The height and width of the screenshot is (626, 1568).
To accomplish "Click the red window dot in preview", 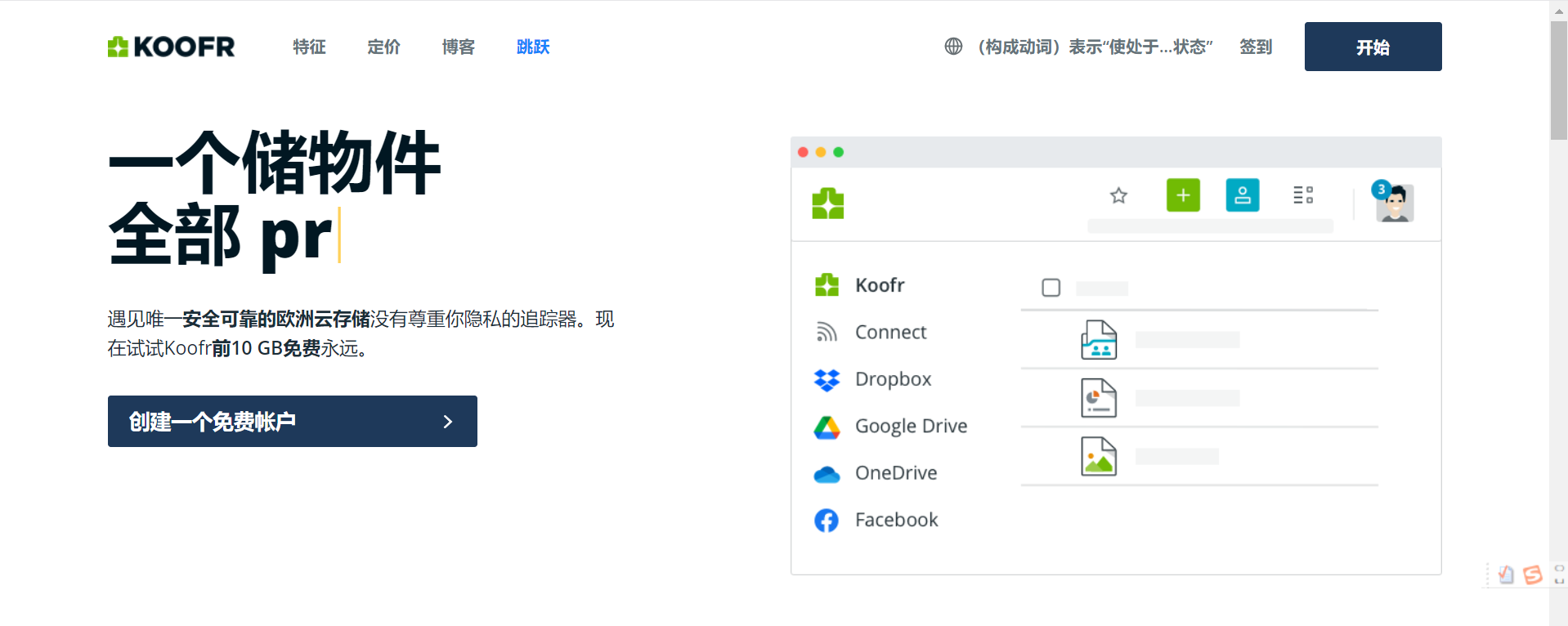I will pos(803,152).
